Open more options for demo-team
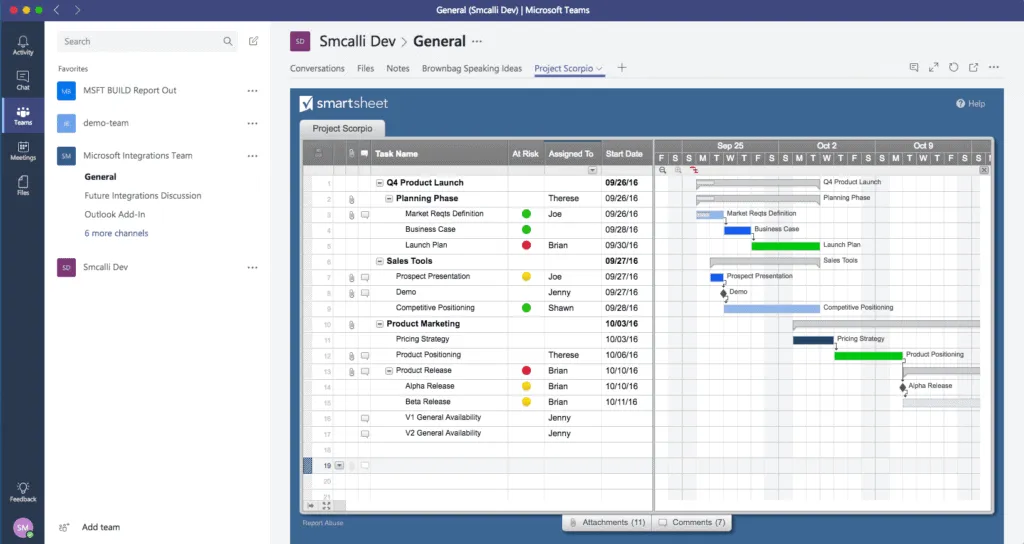 pyautogui.click(x=252, y=123)
